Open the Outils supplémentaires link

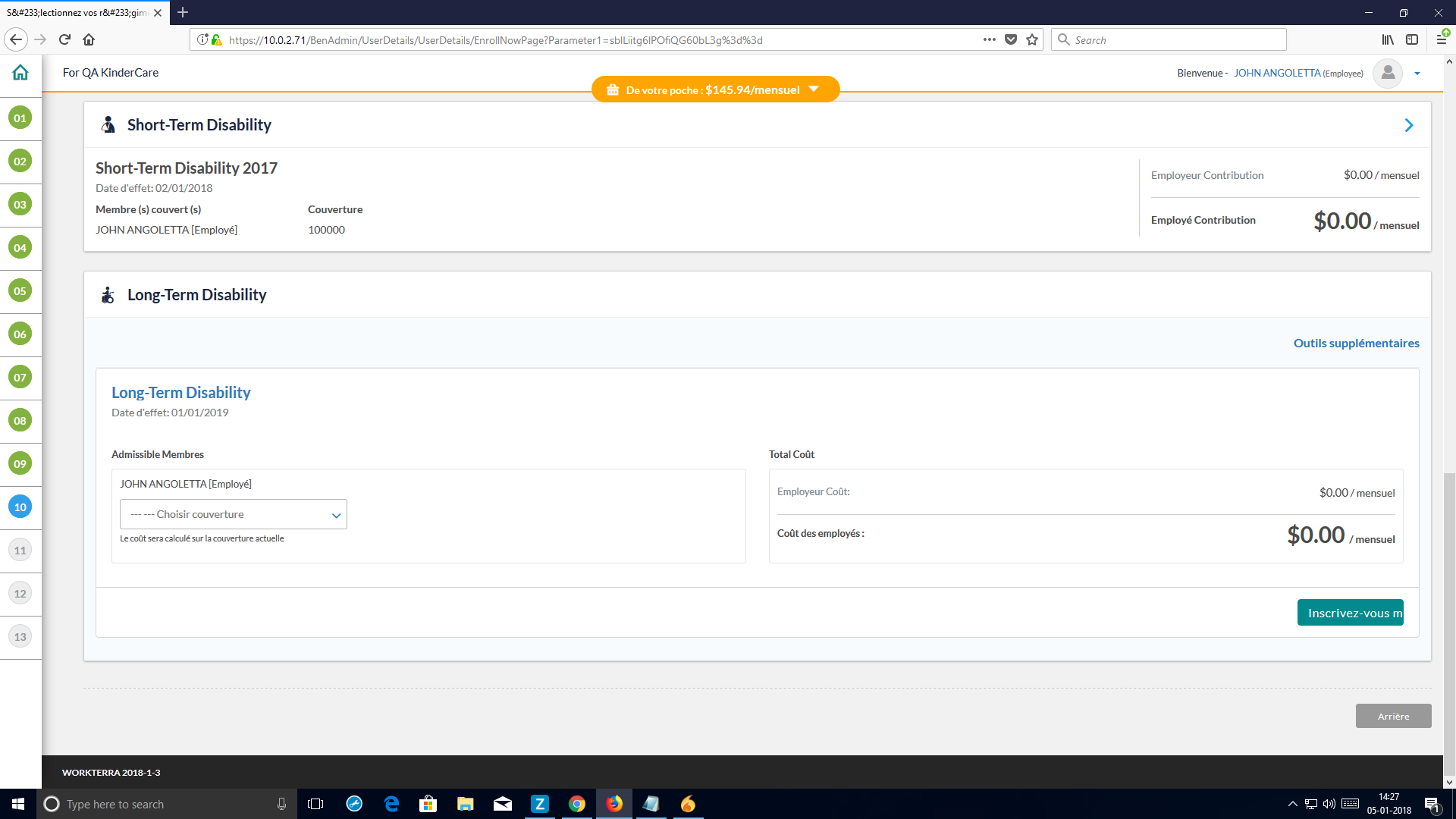pyautogui.click(x=1356, y=343)
